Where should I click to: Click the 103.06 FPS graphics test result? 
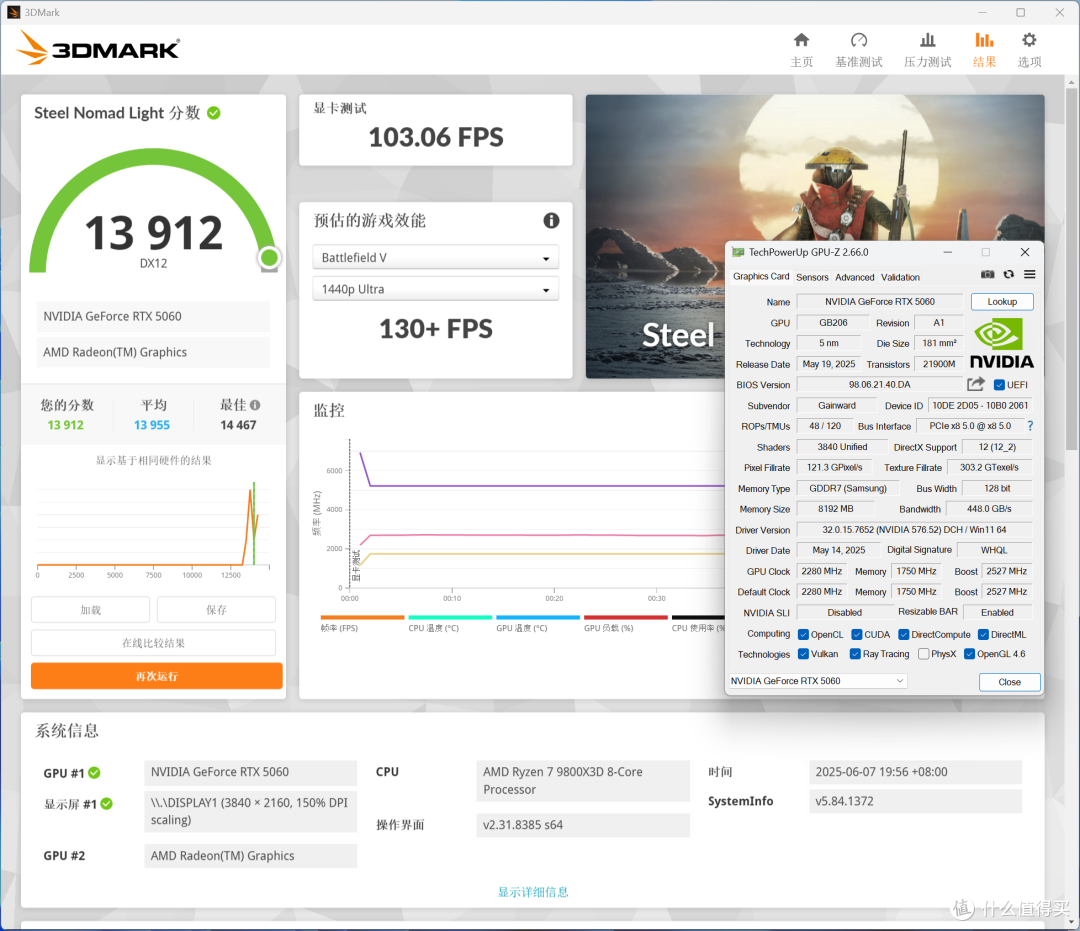point(435,137)
